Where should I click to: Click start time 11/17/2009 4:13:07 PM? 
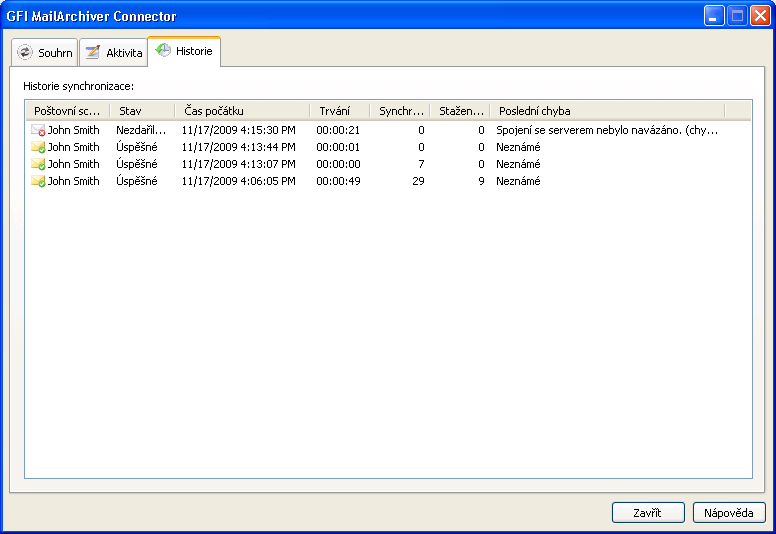pyautogui.click(x=239, y=164)
